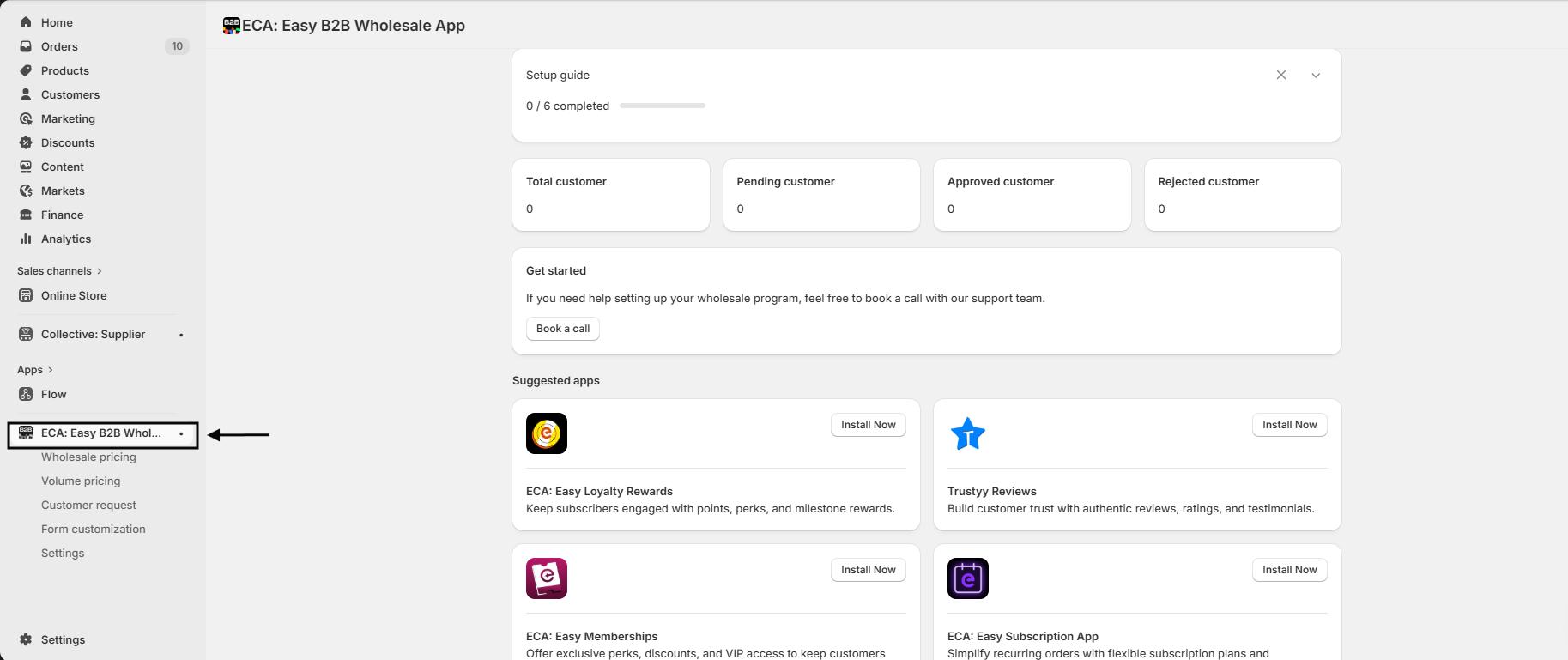Image resolution: width=1568 pixels, height=660 pixels.
Task: Click the Trustyy Reviews star icon
Action: (968, 433)
